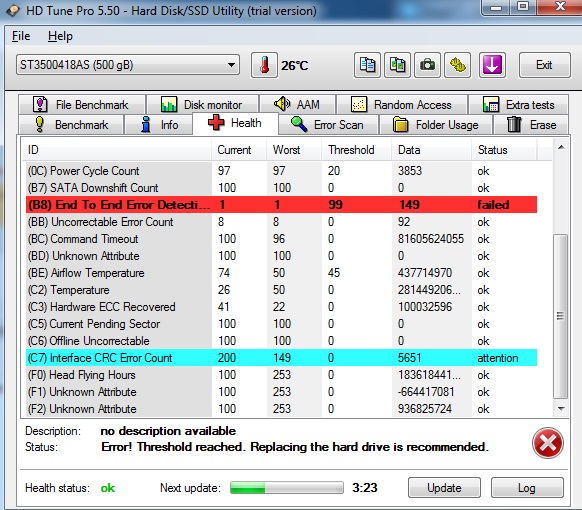The image size is (582, 510).
Task: Select the Info tab
Action: pyautogui.click(x=158, y=125)
